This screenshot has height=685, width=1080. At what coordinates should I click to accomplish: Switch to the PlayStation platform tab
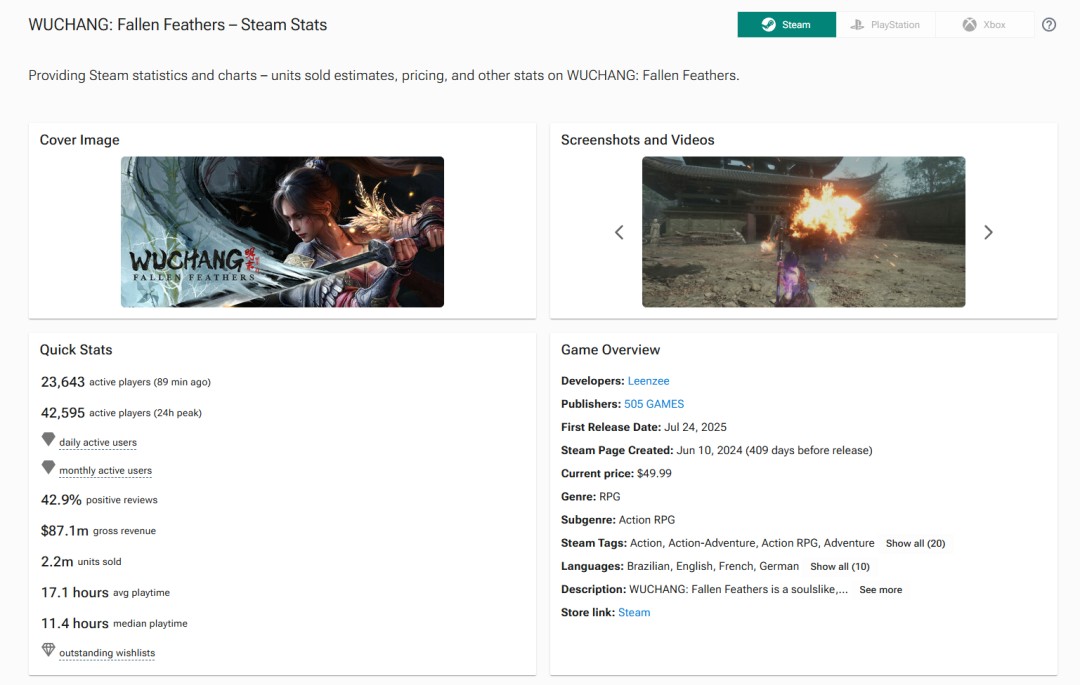click(x=885, y=25)
